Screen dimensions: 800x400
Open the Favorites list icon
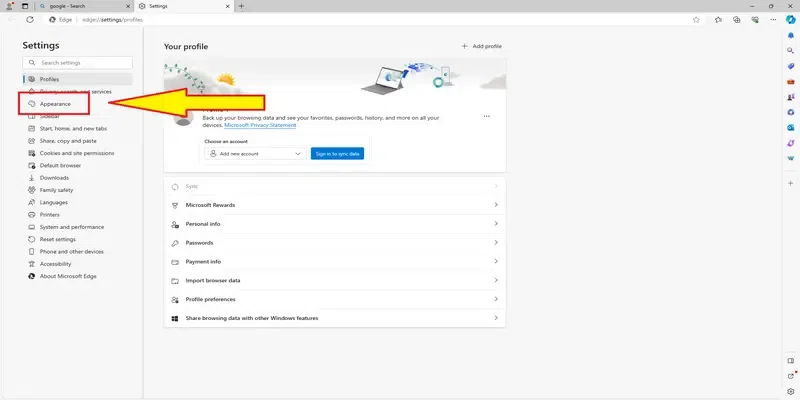718,19
